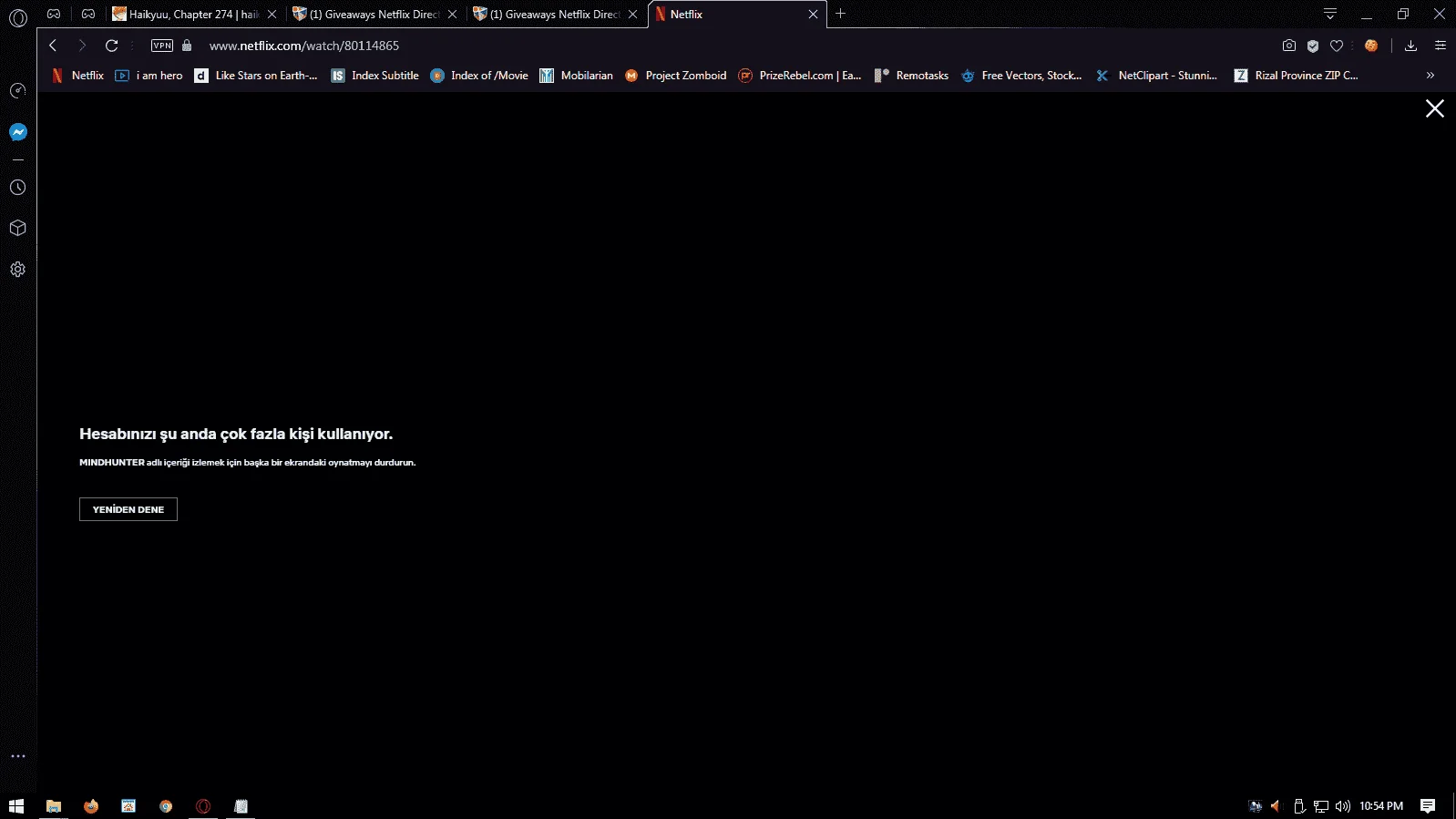Open the Easy Setup menu icon
Viewport: 1456px width, 819px height.
click(x=1441, y=46)
